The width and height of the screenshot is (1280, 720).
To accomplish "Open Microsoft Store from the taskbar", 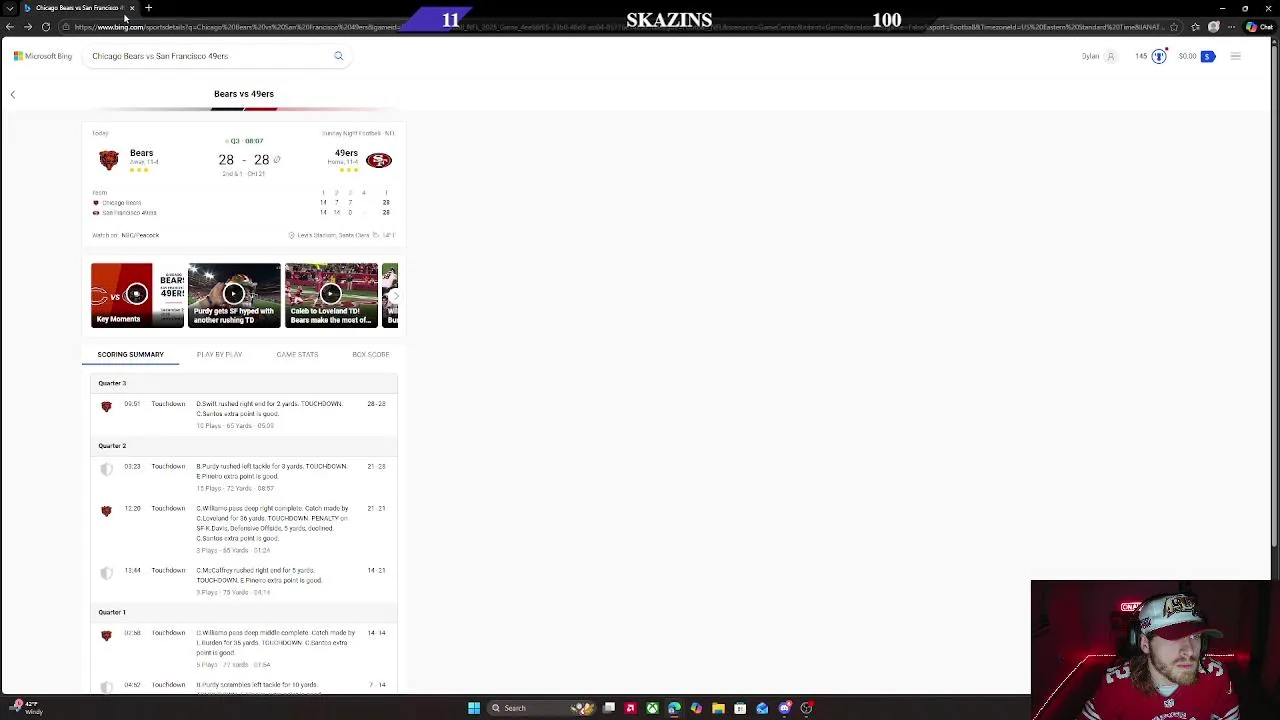I will click(740, 708).
